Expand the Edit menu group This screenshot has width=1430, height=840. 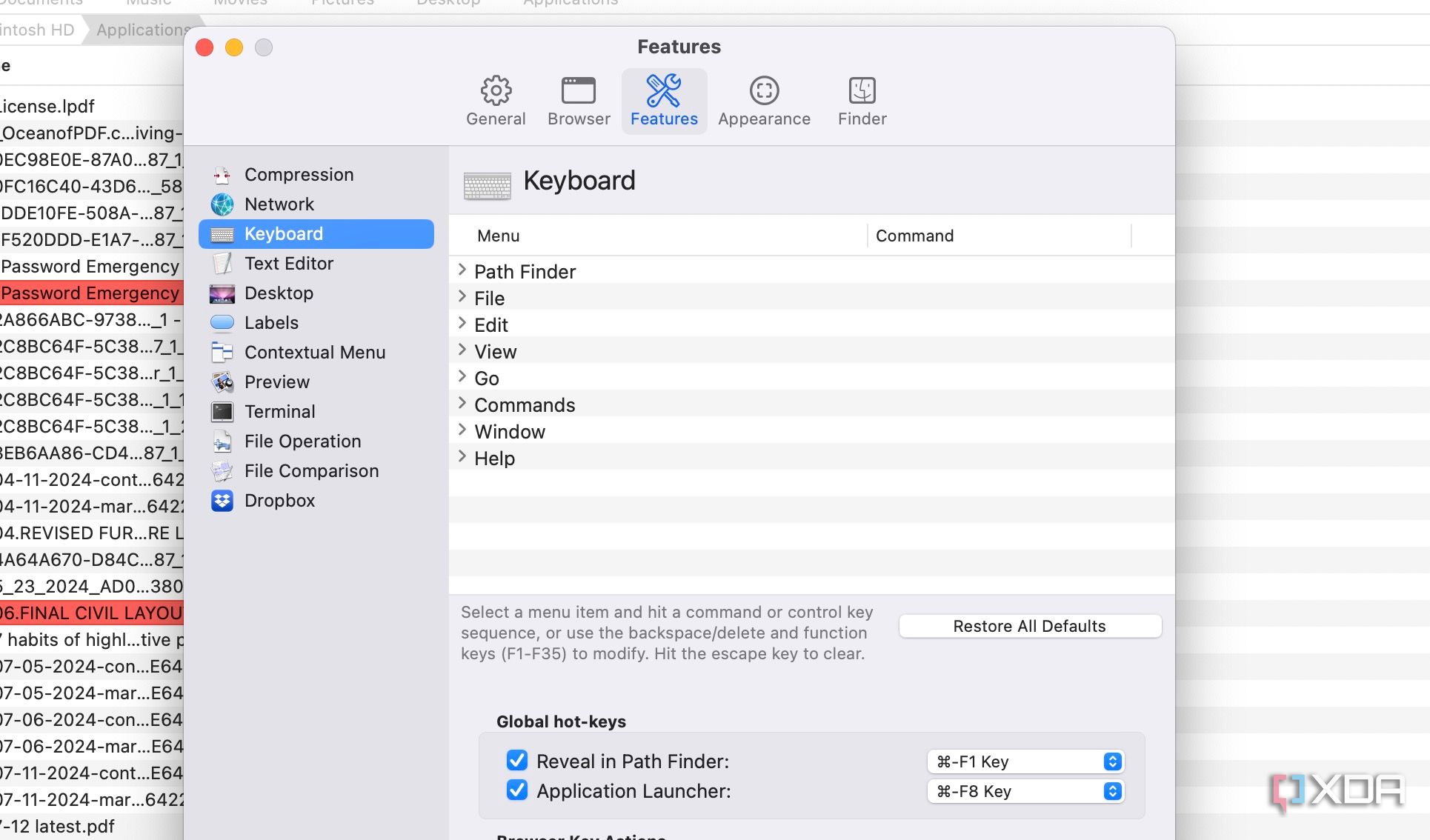point(462,324)
